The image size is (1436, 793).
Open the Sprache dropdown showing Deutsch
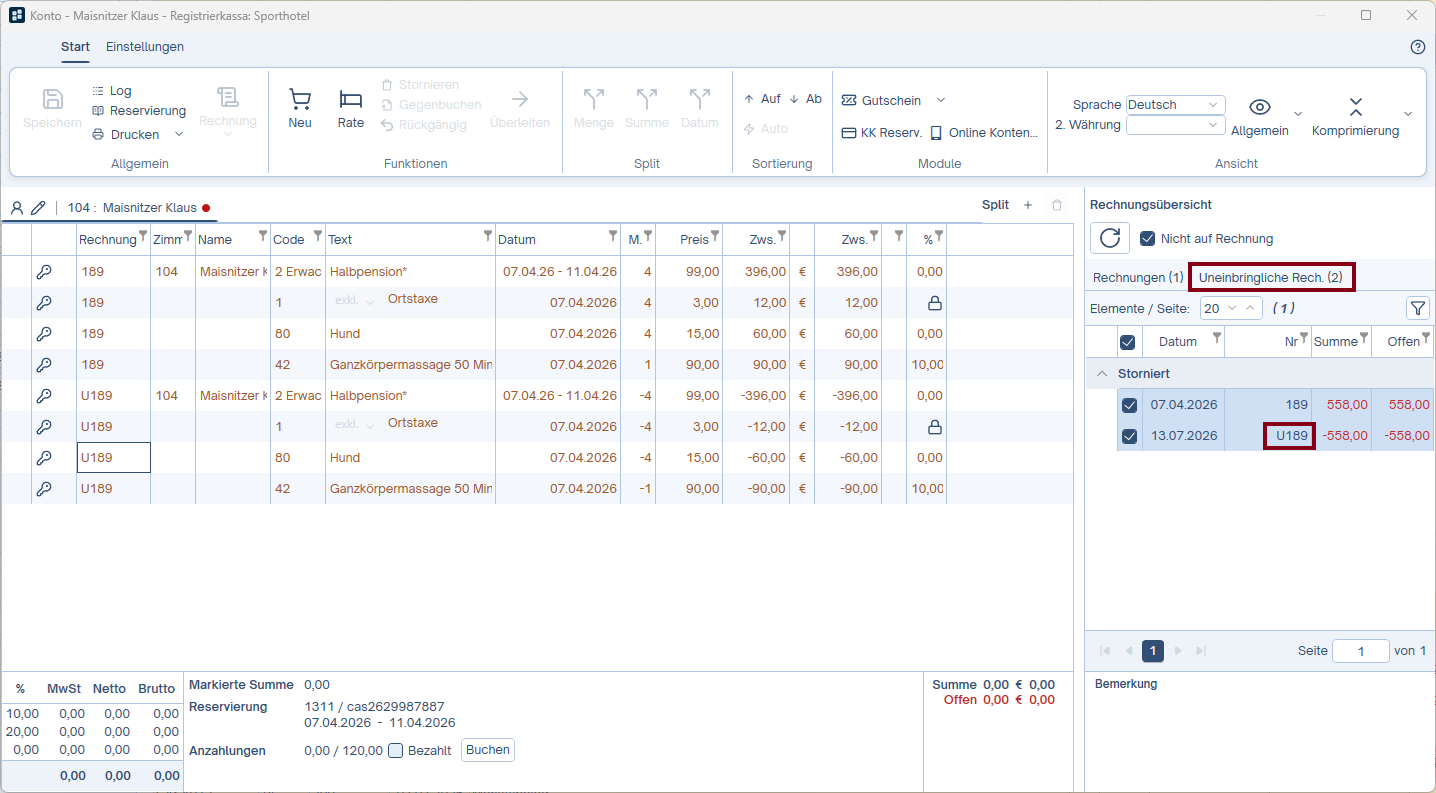[1175, 105]
